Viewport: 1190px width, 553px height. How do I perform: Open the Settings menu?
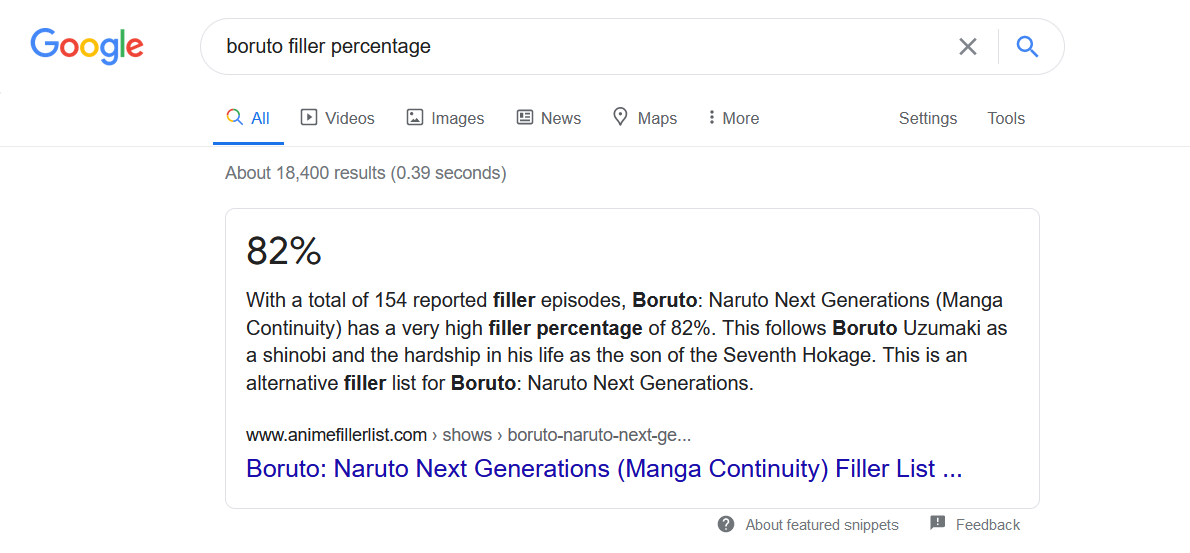[x=927, y=118]
